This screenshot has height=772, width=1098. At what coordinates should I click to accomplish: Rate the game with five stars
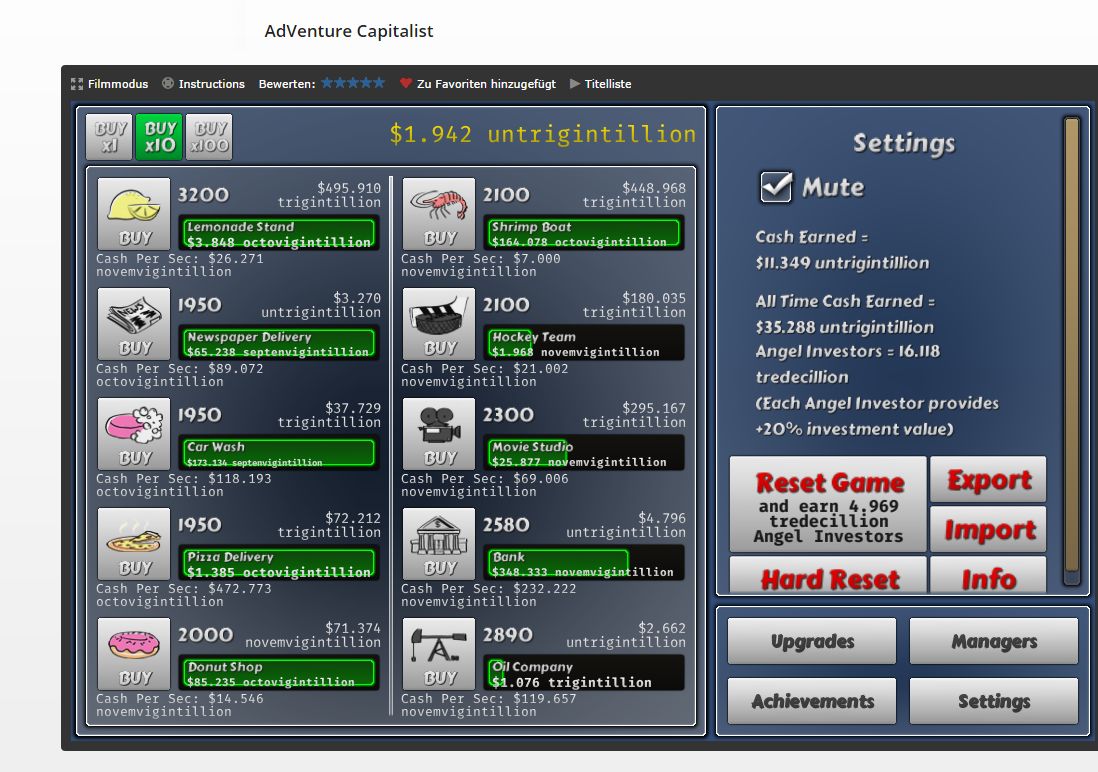pos(379,83)
